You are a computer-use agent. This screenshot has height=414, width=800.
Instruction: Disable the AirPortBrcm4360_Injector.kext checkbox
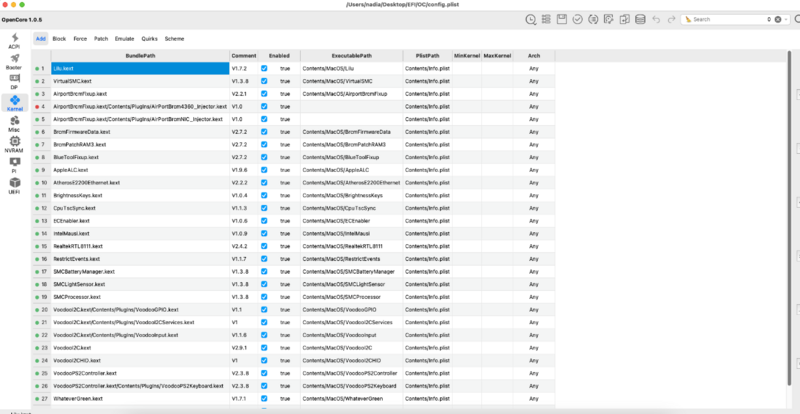pyautogui.click(x=264, y=107)
